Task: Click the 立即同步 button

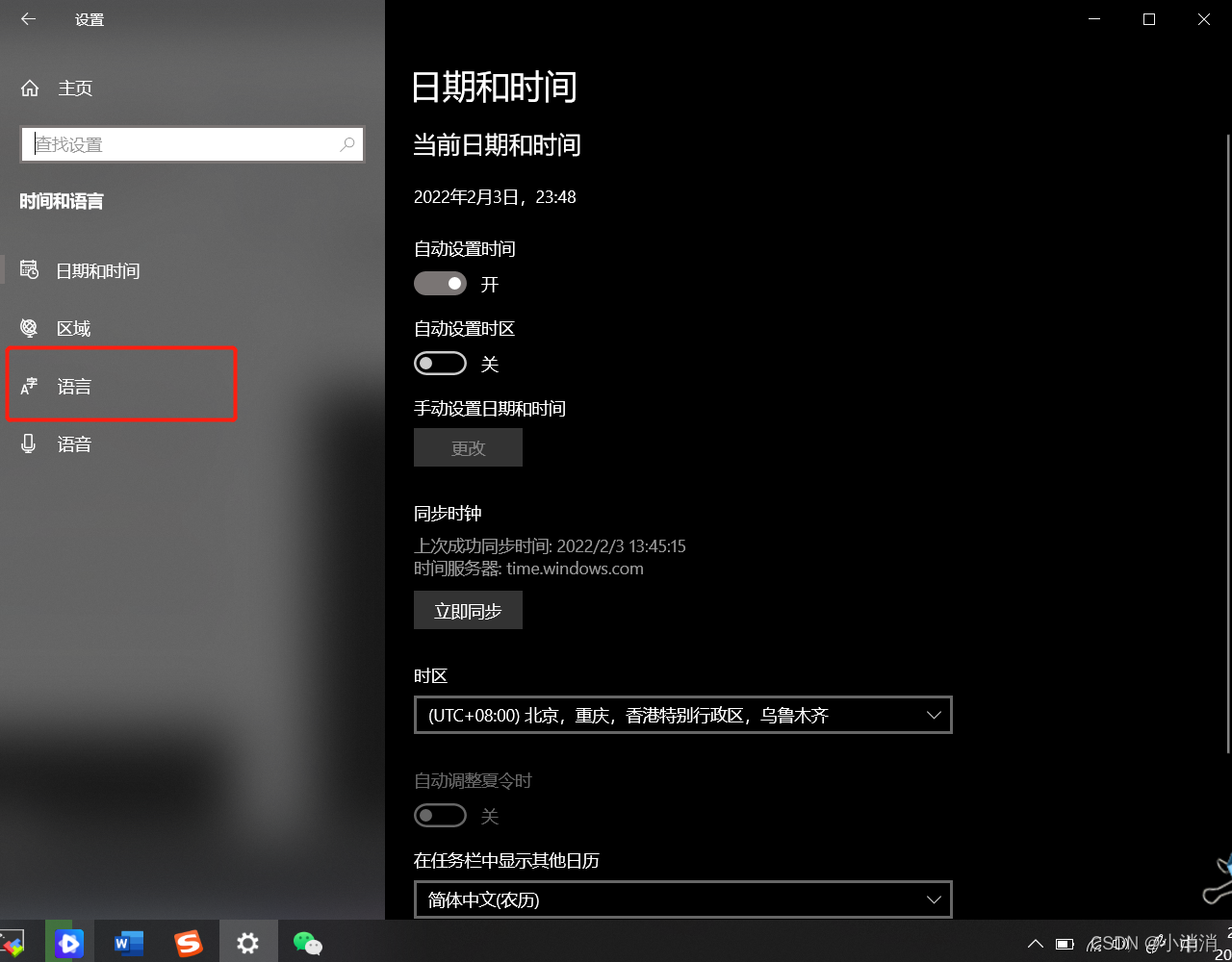Action: pos(468,610)
